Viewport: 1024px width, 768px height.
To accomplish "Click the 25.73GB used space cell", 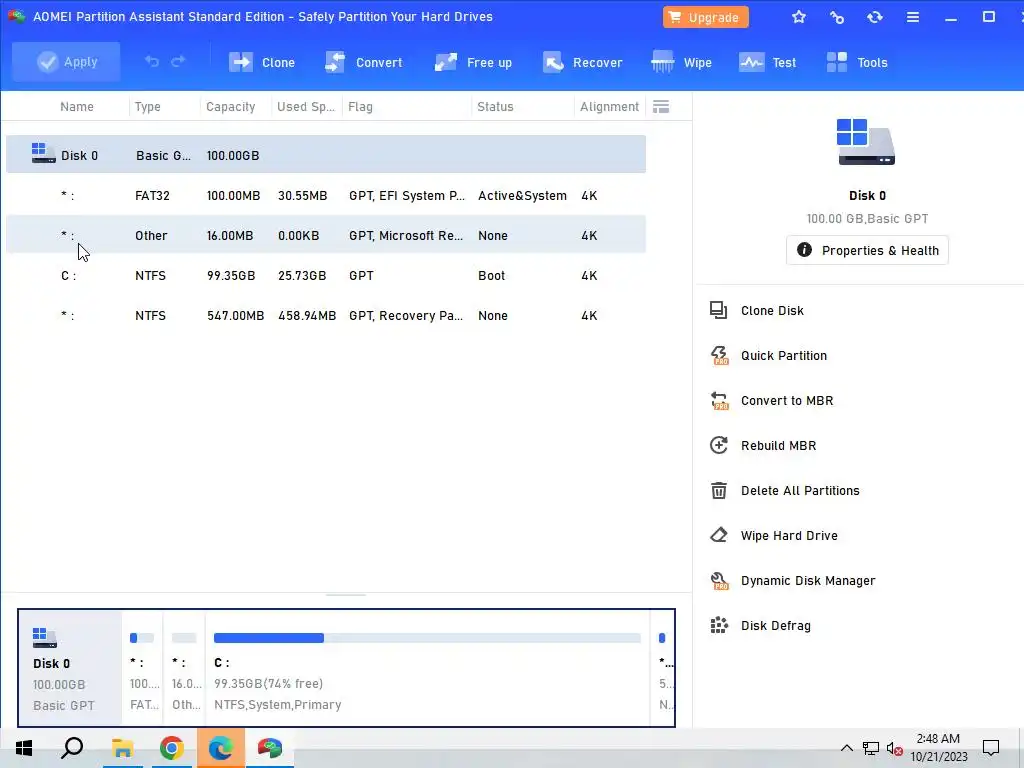I will click(302, 276).
